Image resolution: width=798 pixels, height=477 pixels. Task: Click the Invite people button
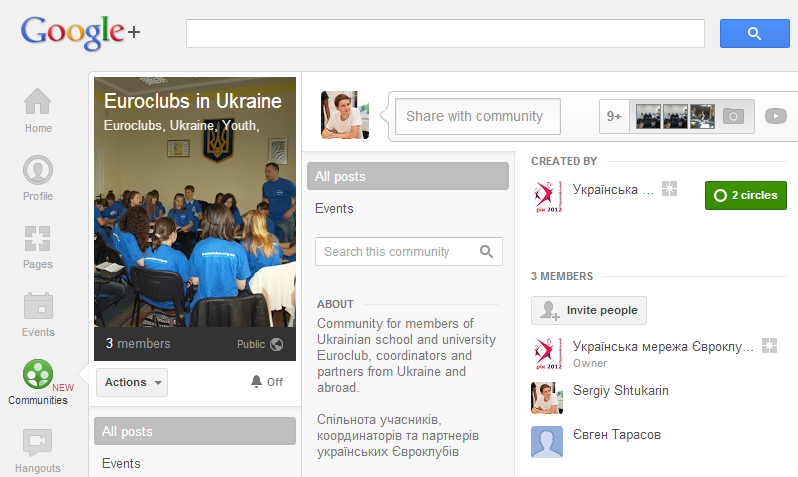589,311
